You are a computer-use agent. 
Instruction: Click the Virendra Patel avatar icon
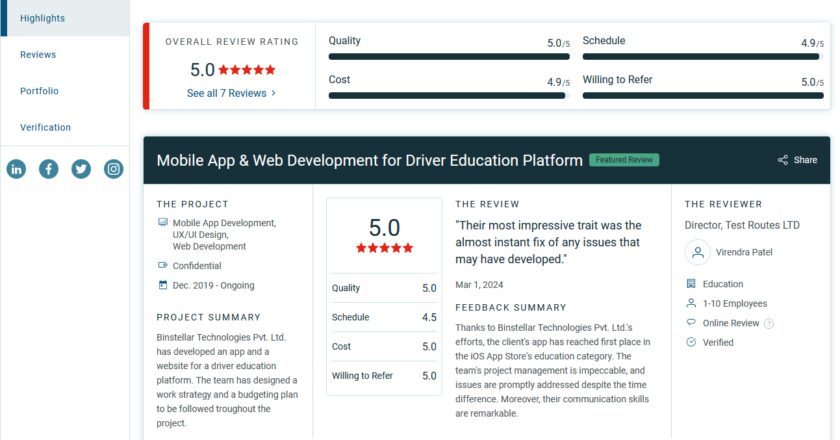[x=698, y=252]
